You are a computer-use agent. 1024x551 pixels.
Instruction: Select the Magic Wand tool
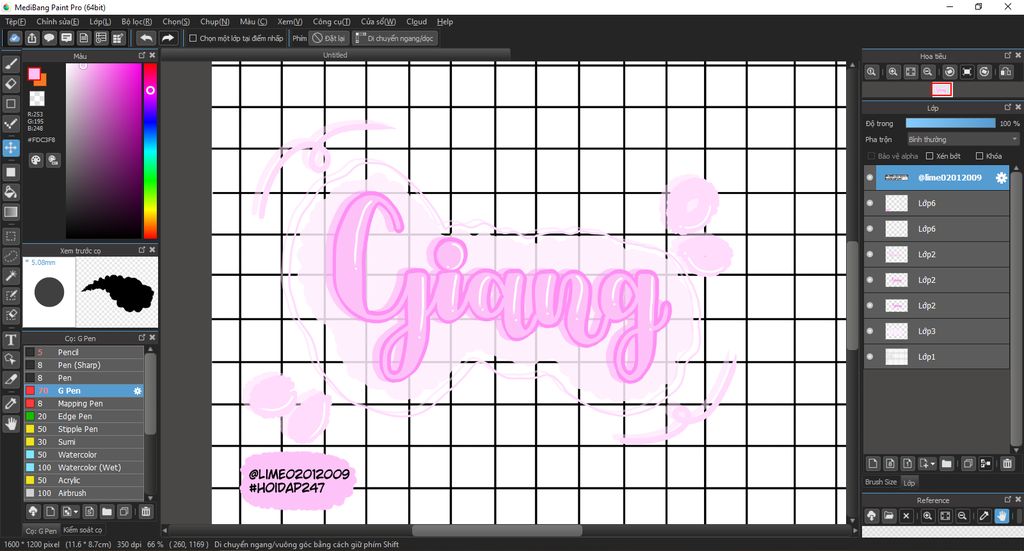tap(10, 276)
